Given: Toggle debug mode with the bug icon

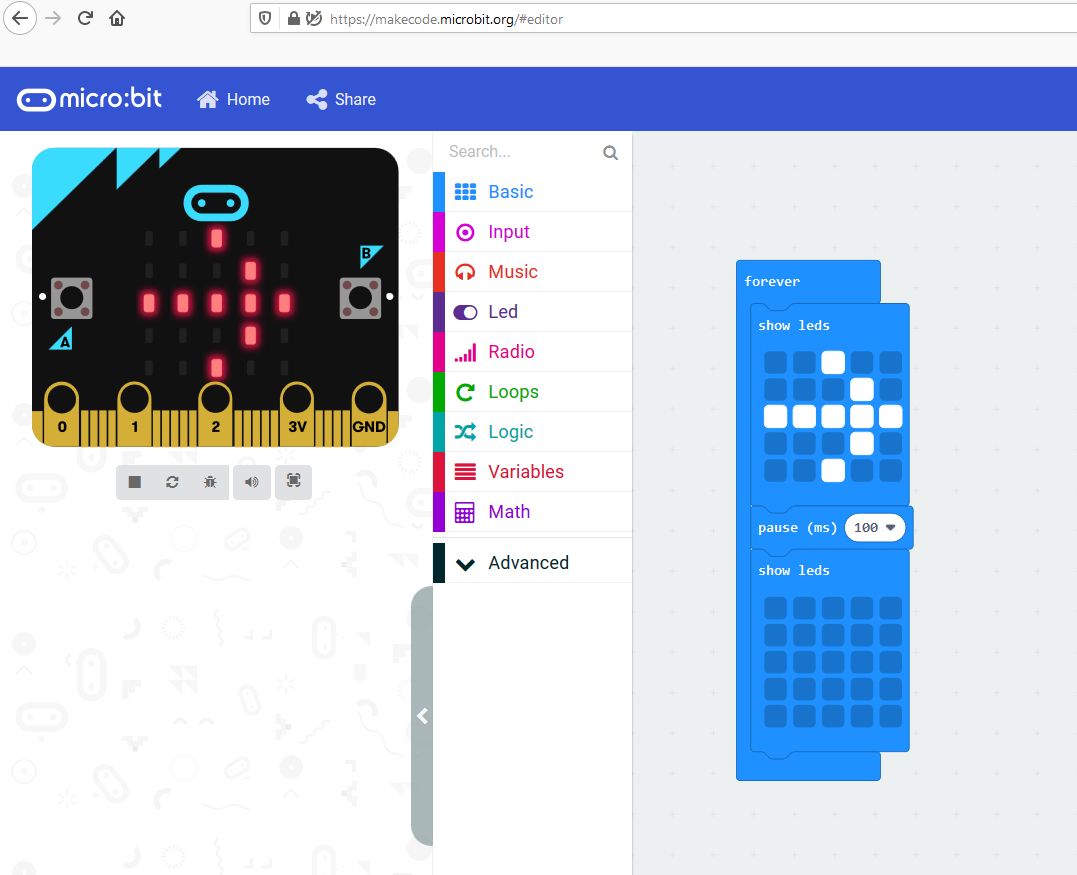Looking at the screenshot, I should tap(210, 482).
